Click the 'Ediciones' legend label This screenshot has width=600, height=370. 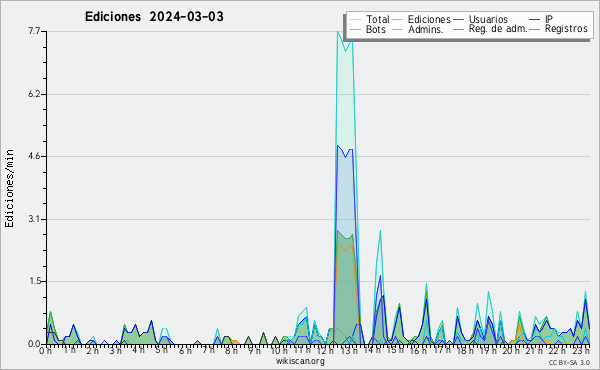tap(429, 19)
